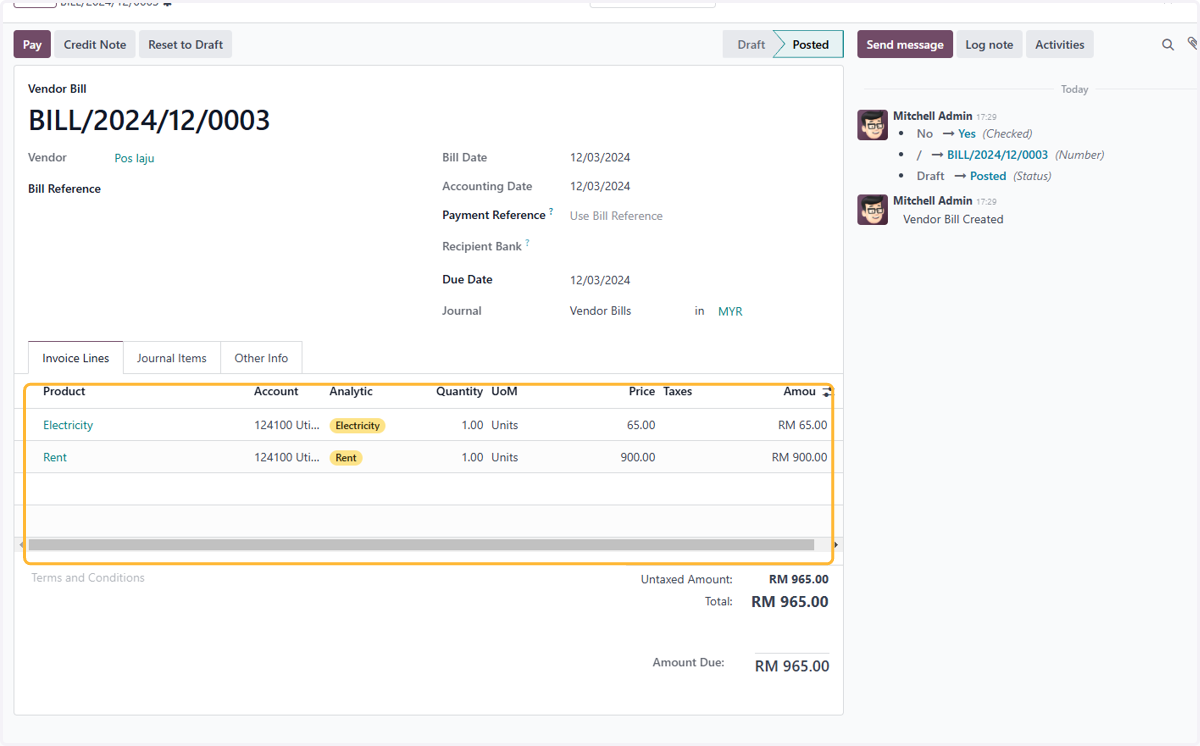1200x746 pixels.
Task: Click Mitchell Admin avatar on posted message
Action: (x=873, y=125)
